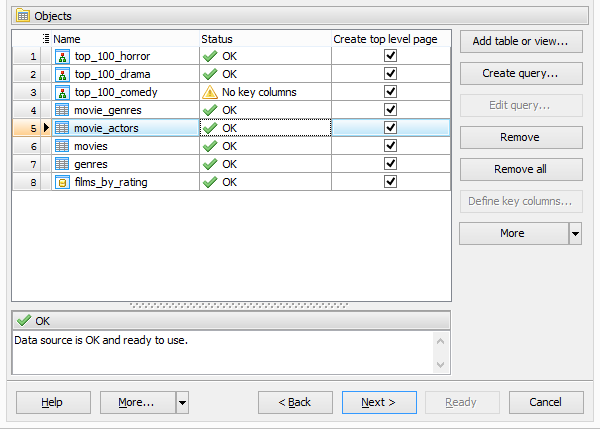This screenshot has width=600, height=429.
Task: Toggle top level page checkbox for genres
Action: click(x=390, y=164)
